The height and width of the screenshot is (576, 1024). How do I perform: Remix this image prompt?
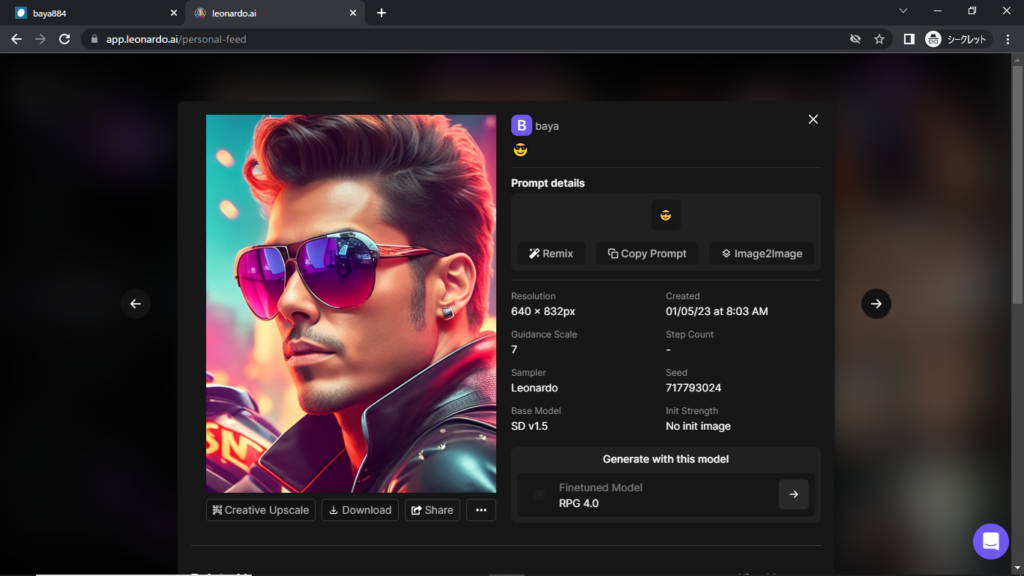pos(552,253)
